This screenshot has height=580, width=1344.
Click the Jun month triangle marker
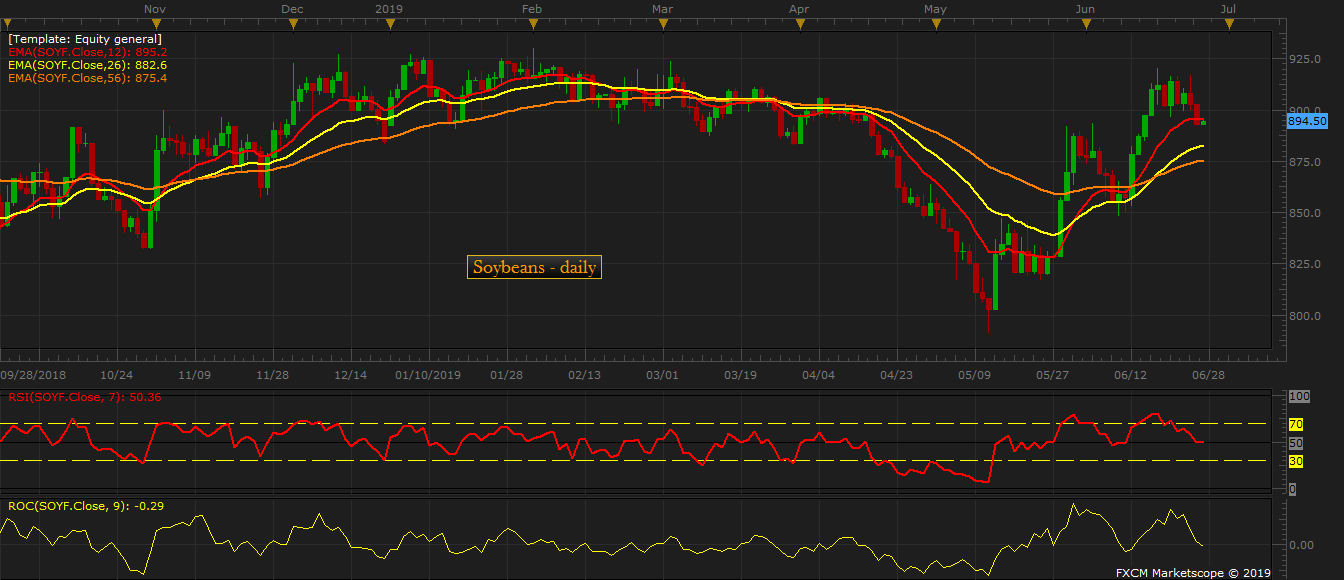pyautogui.click(x=1084, y=24)
